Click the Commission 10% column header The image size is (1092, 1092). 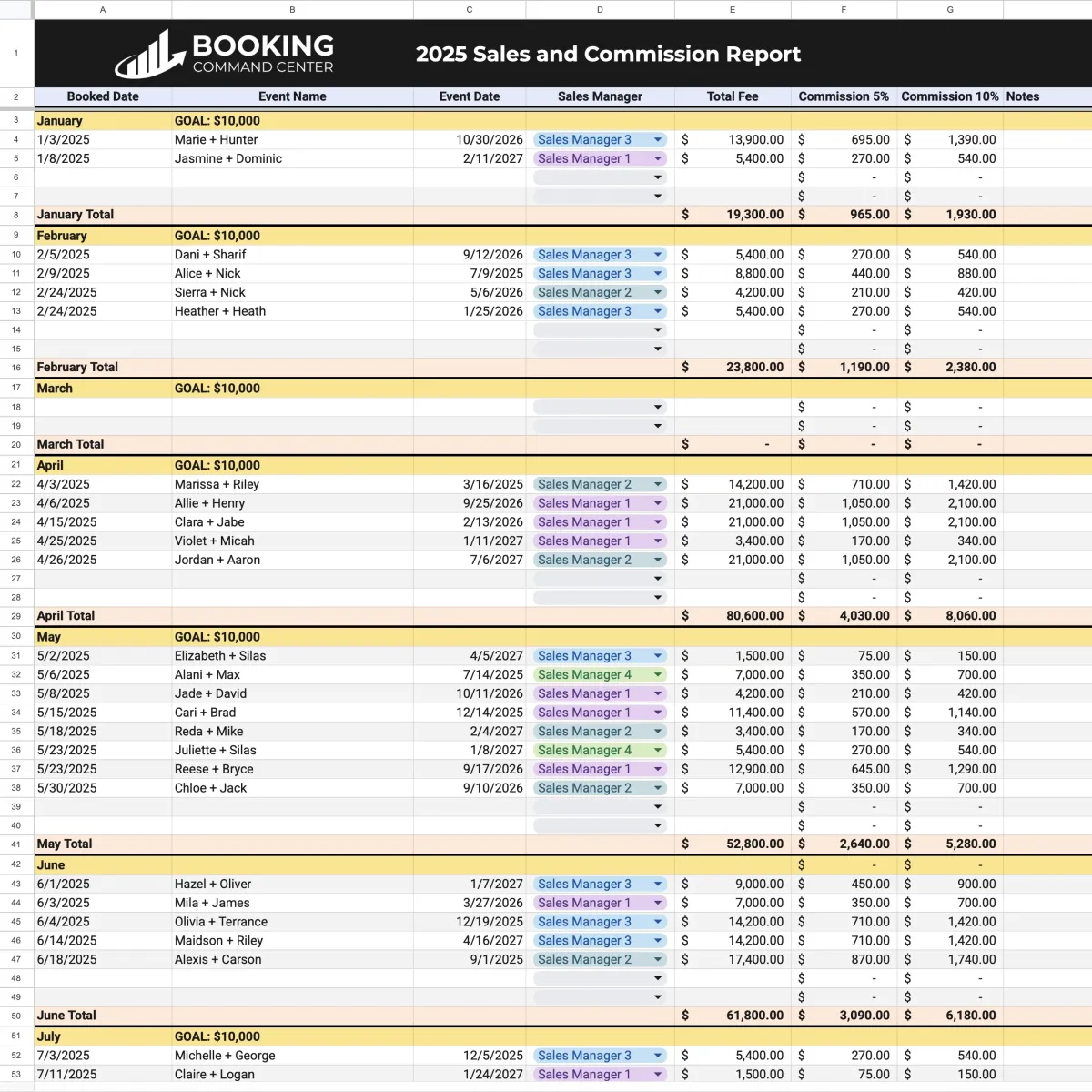[949, 96]
